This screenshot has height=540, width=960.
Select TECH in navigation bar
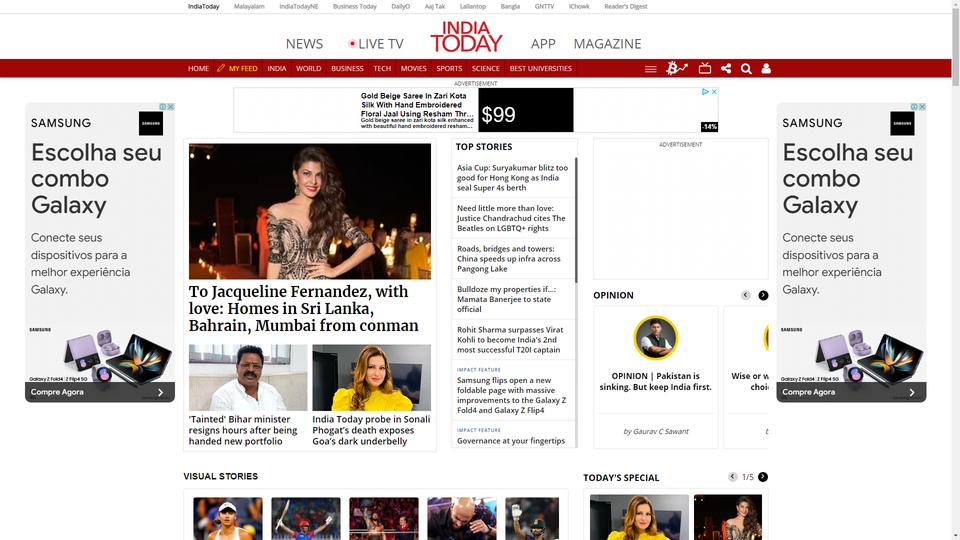pyautogui.click(x=382, y=69)
